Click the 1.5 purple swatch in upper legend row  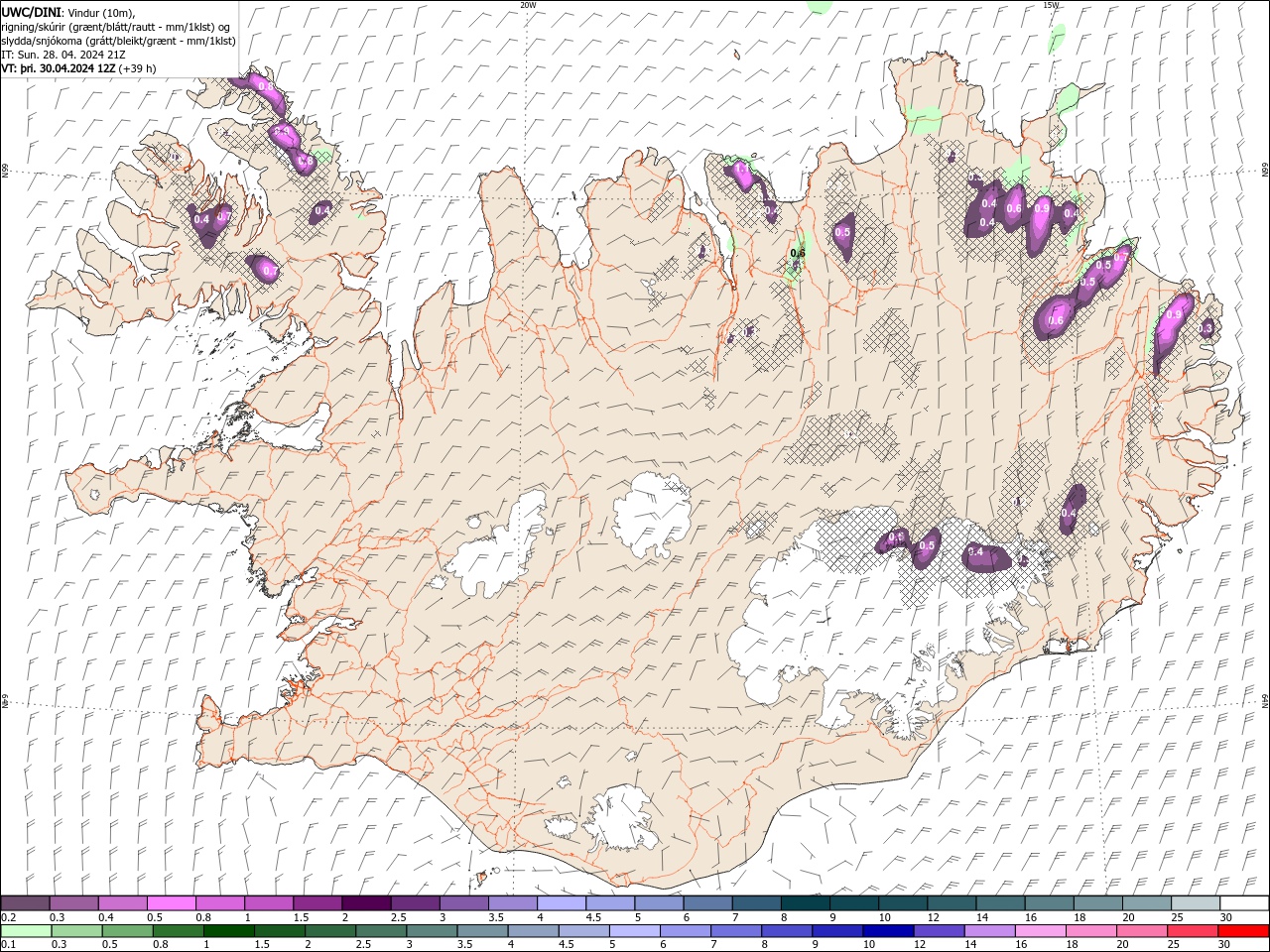317,903
